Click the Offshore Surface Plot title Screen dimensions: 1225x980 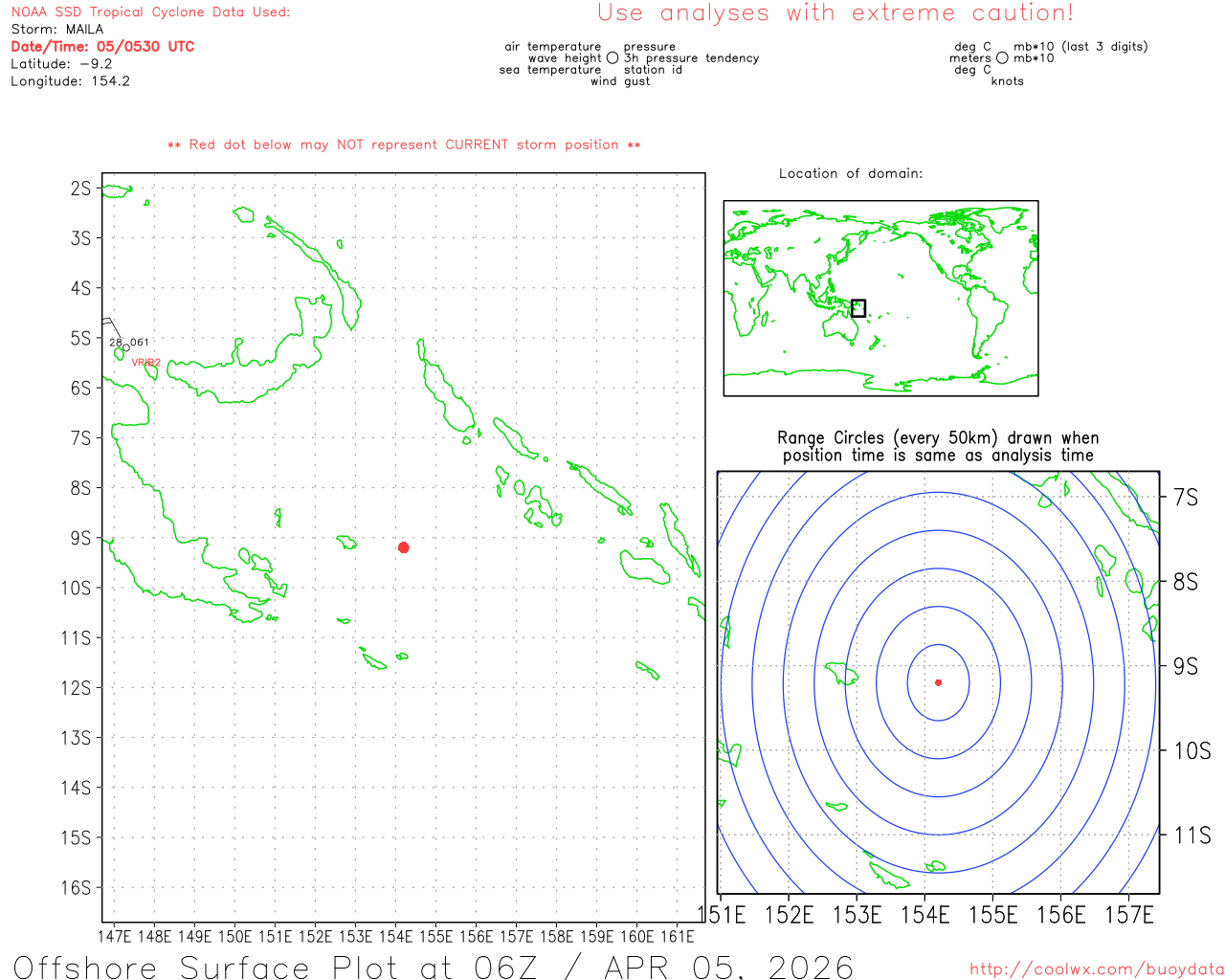[x=433, y=967]
